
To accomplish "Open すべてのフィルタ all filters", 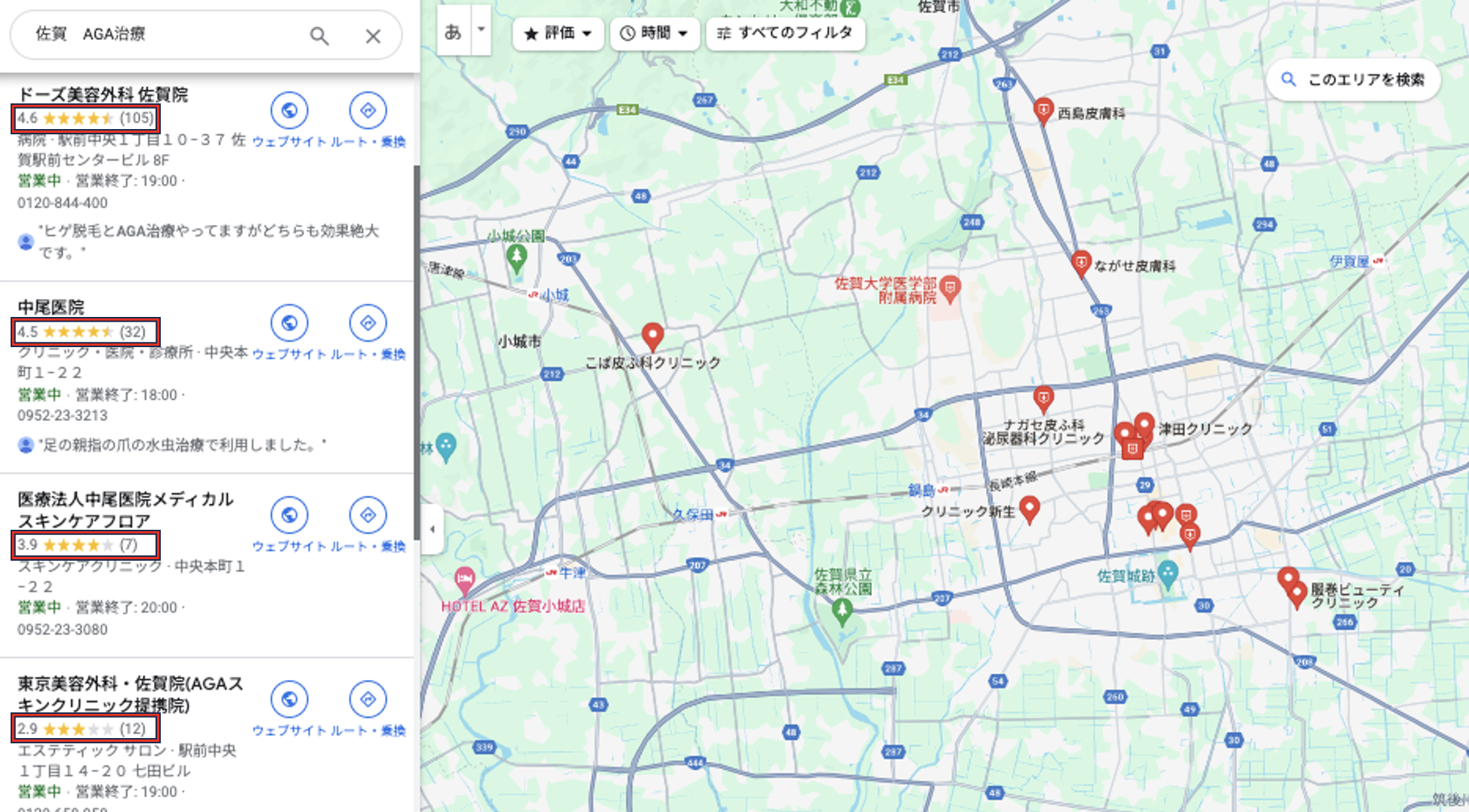I will click(x=785, y=33).
